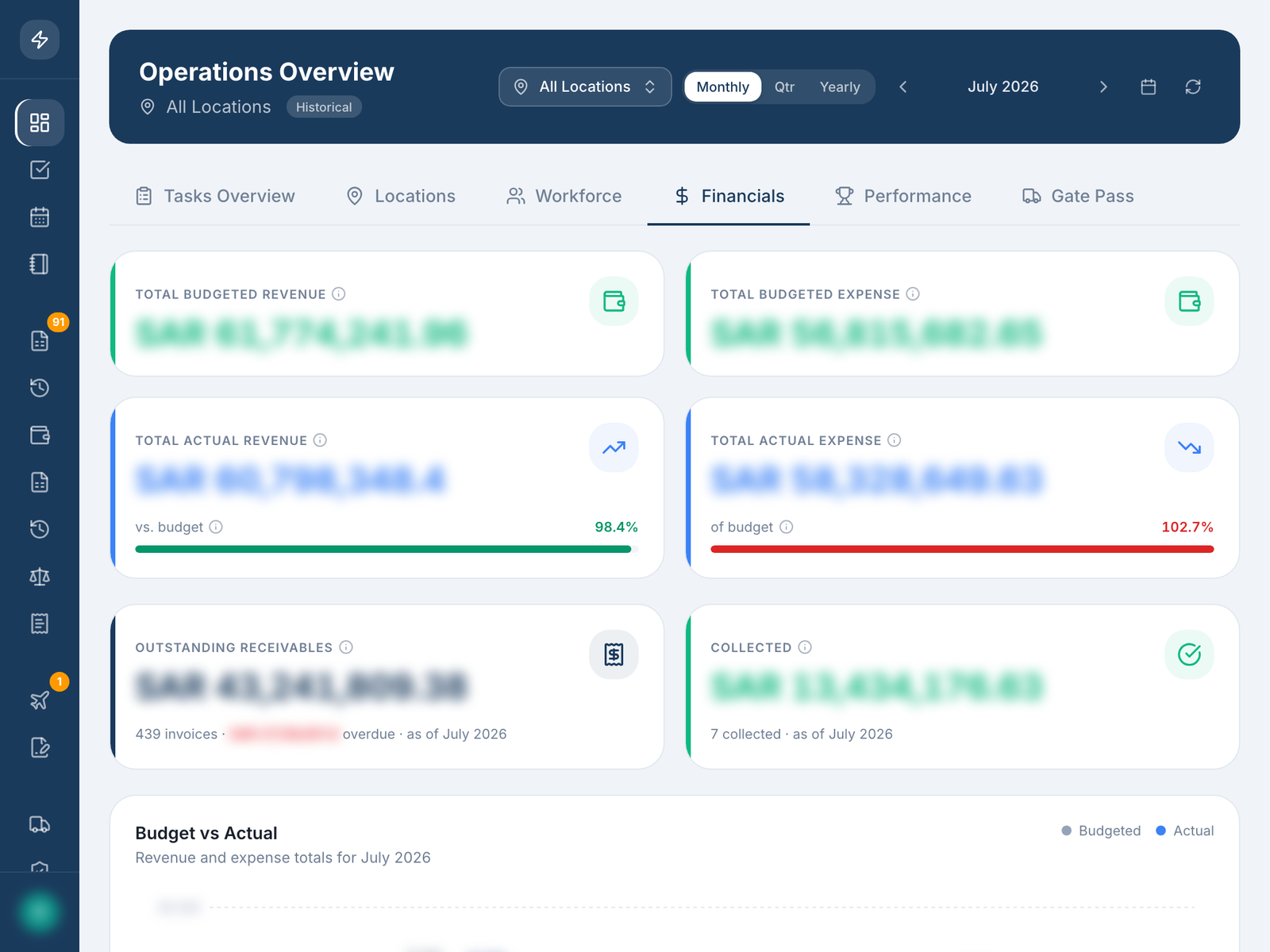Click the green vs. budget progress bar
Image resolution: width=1270 pixels, height=952 pixels.
coord(387,549)
